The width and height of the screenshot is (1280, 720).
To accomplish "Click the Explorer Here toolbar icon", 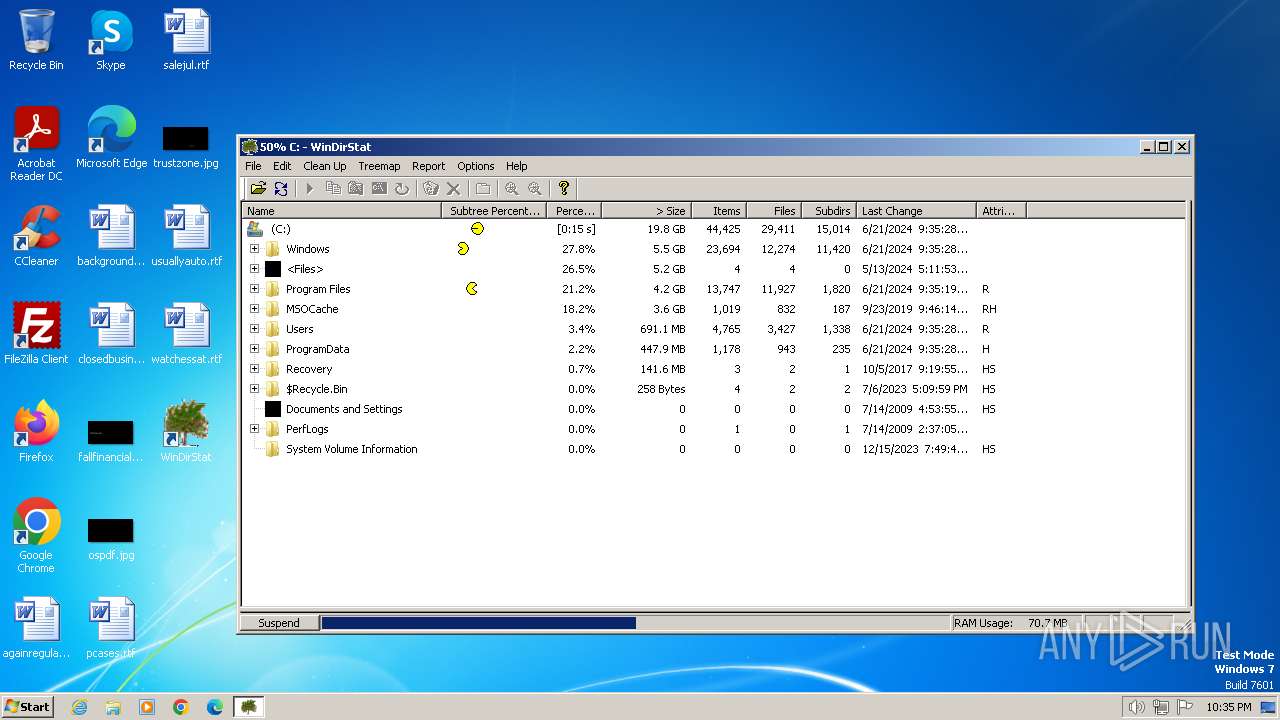I will pos(355,188).
